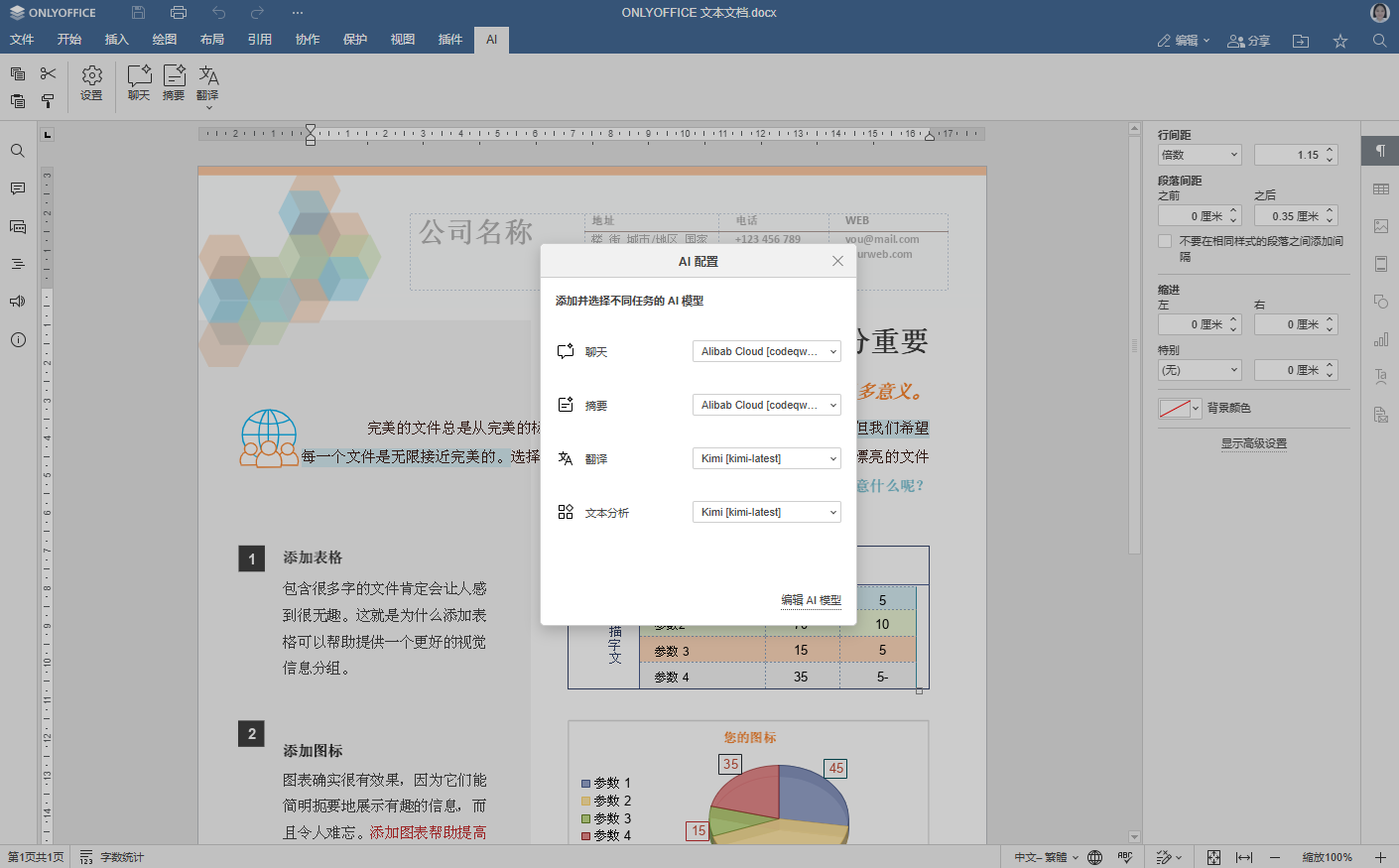Close the AI 配置 dialog
1399x868 pixels.
(x=837, y=261)
